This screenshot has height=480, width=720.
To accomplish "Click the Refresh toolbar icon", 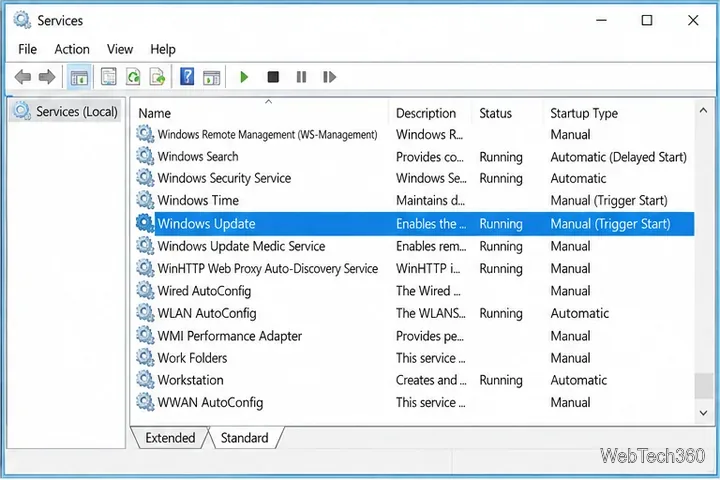I will tap(133, 77).
